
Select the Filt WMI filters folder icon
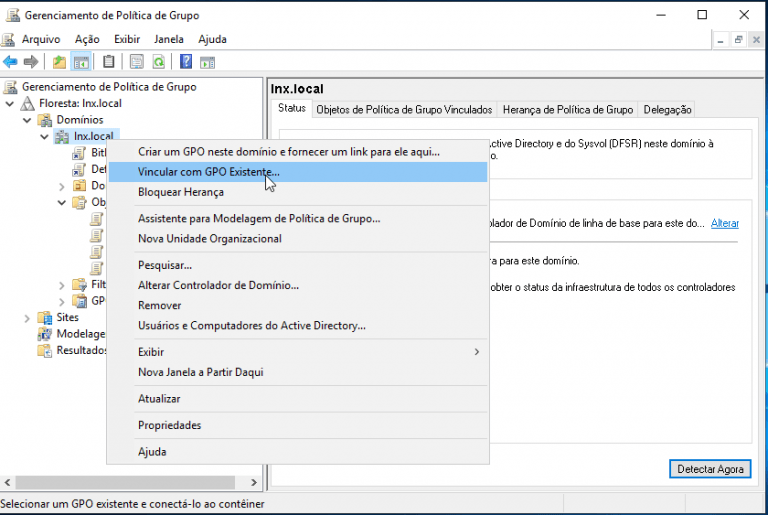pos(79,285)
